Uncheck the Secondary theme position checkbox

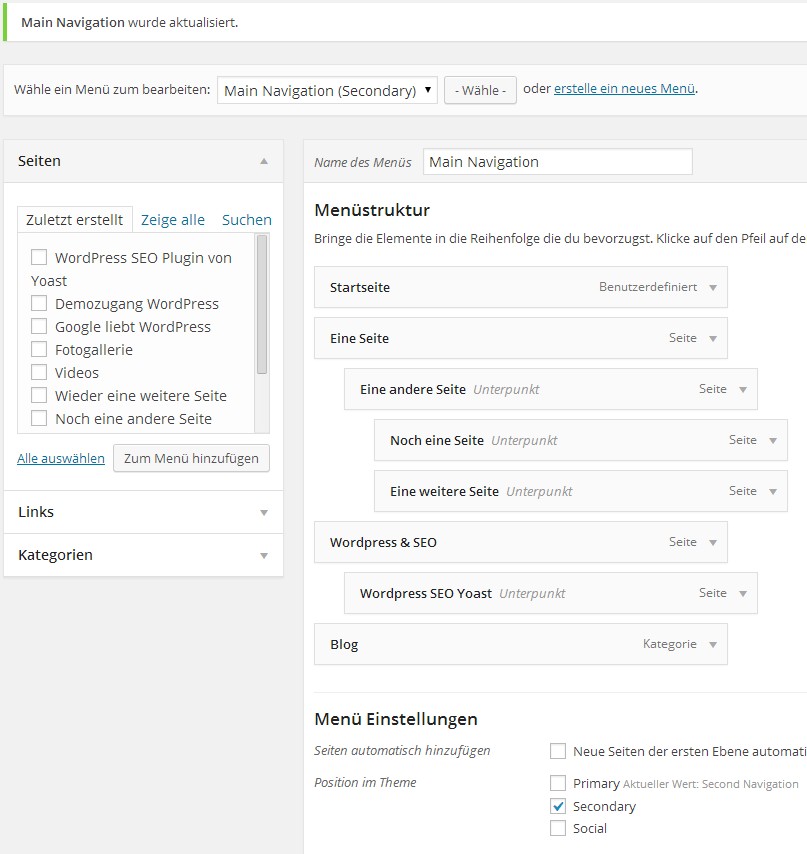tap(558, 806)
